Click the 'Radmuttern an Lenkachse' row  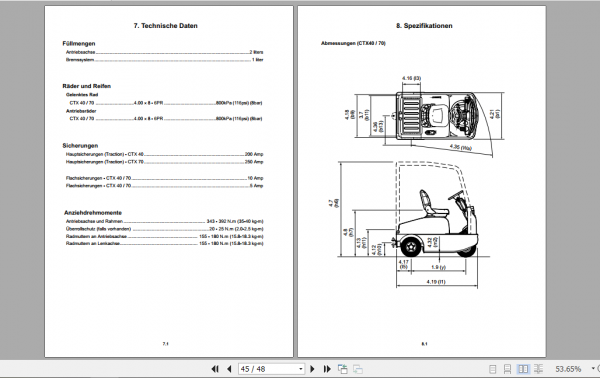[165, 243]
